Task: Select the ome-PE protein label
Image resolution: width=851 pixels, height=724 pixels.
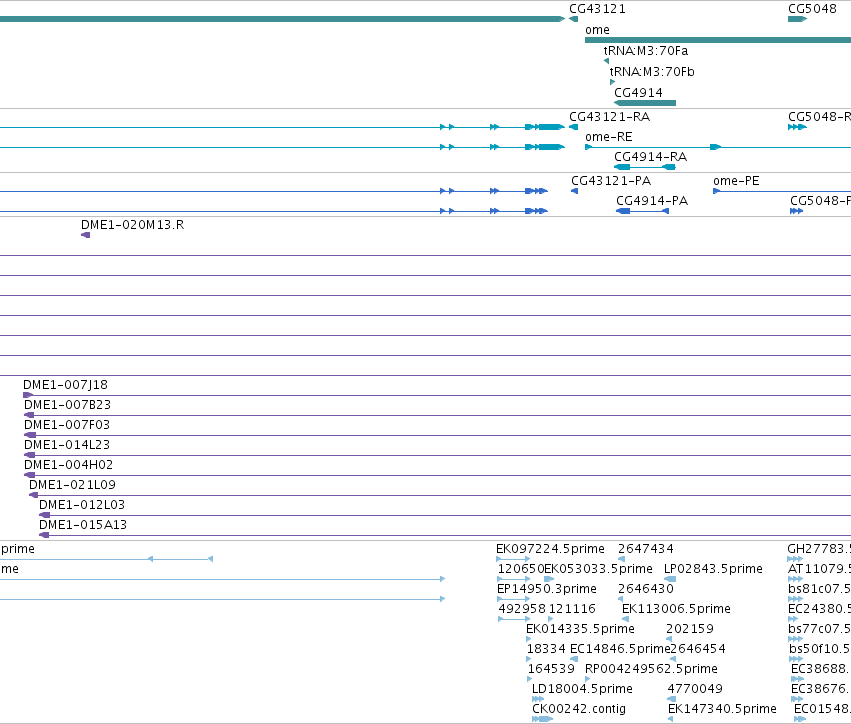Action: pyautogui.click(x=736, y=181)
